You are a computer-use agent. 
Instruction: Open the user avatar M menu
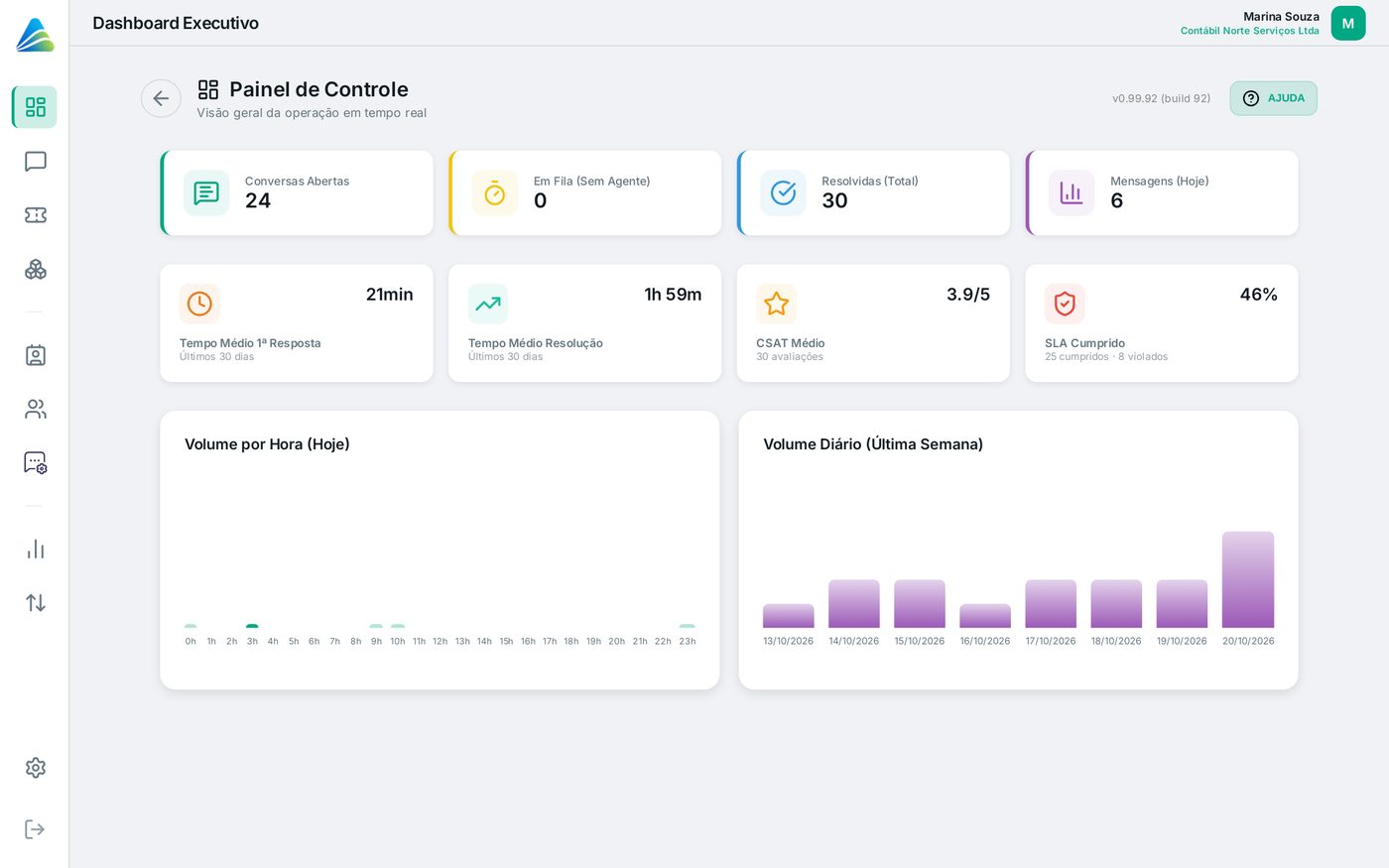coord(1347,23)
